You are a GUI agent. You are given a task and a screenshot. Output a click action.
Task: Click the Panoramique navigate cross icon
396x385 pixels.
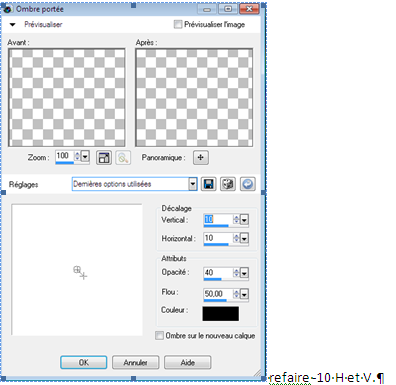[201, 158]
